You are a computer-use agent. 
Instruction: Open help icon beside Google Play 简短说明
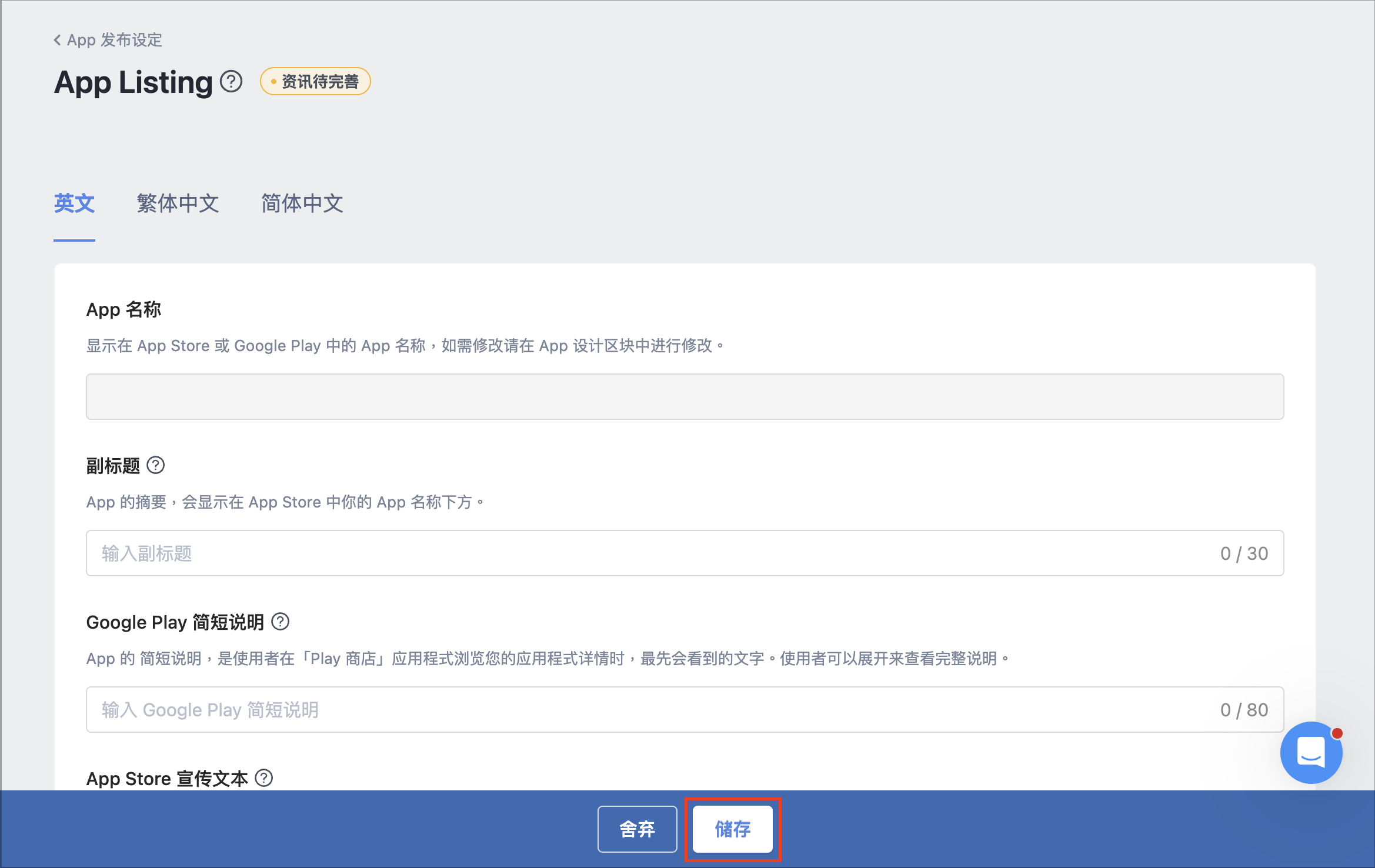[x=281, y=622]
